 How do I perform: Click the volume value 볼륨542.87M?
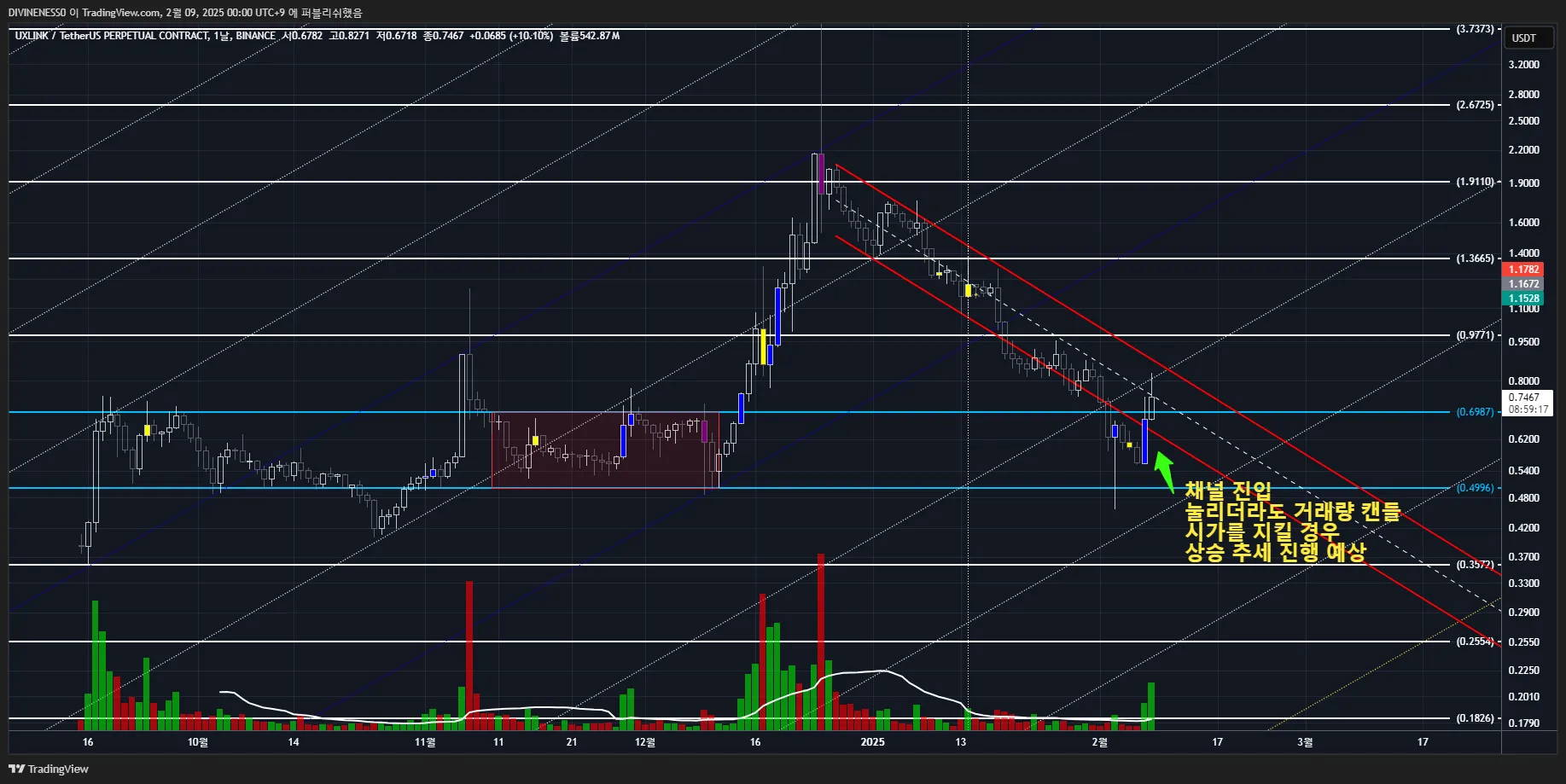590,36
